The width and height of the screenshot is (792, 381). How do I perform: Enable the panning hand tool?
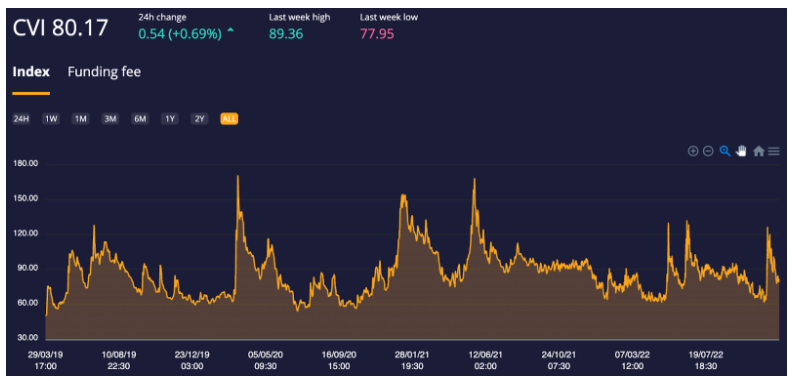[x=741, y=151]
